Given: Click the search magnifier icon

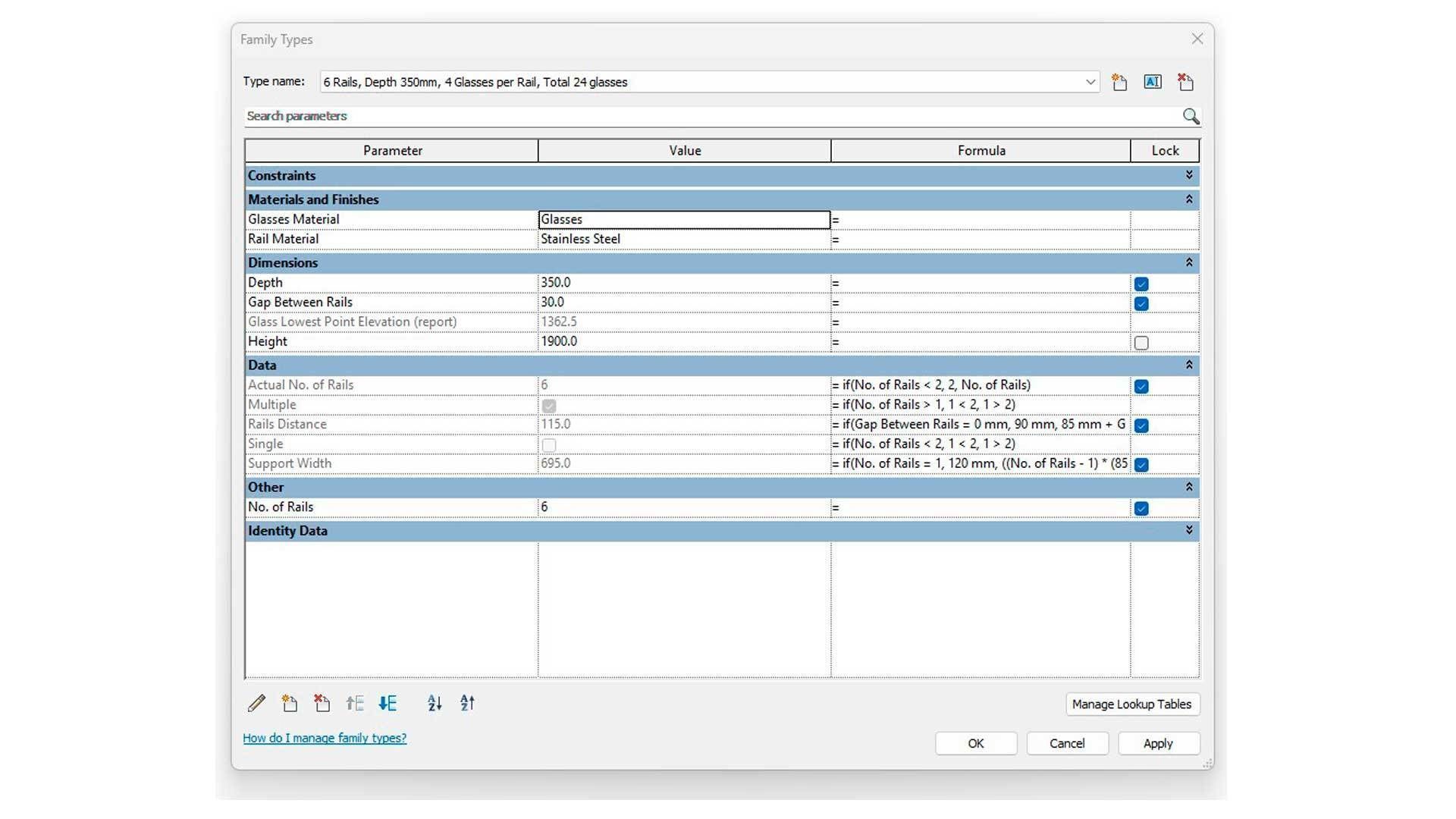Looking at the screenshot, I should click(1191, 116).
